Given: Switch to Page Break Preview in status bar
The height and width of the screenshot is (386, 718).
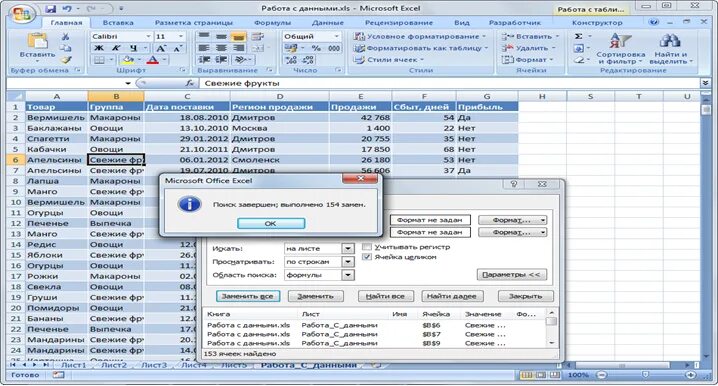Looking at the screenshot, I should tap(555, 375).
